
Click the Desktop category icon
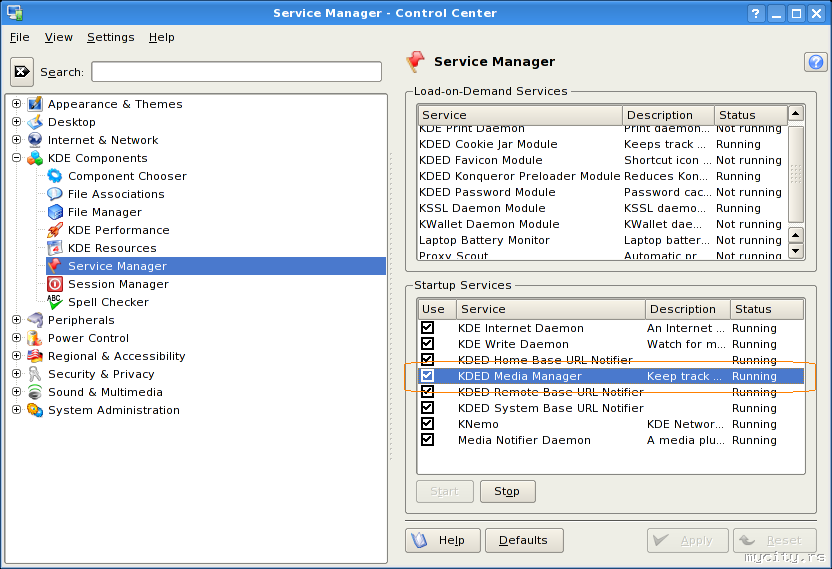click(x=35, y=122)
